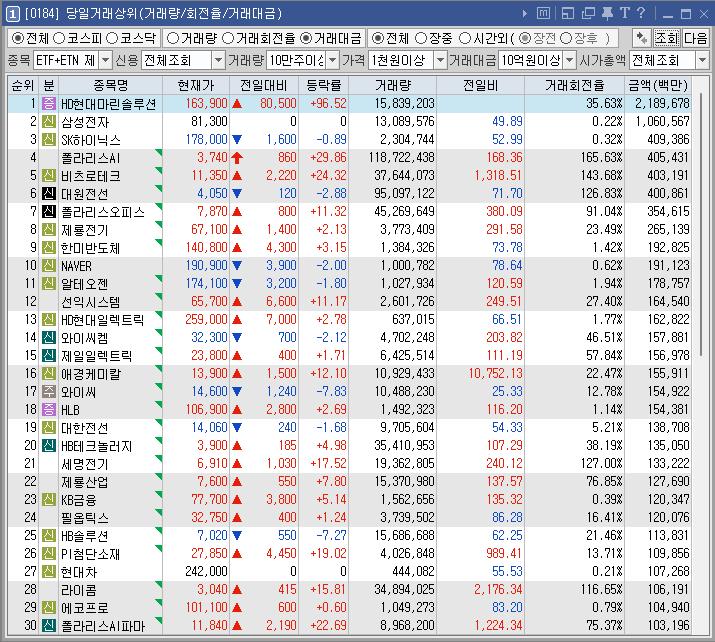
Task: Select the 전체 market radio button
Action: tap(18, 38)
